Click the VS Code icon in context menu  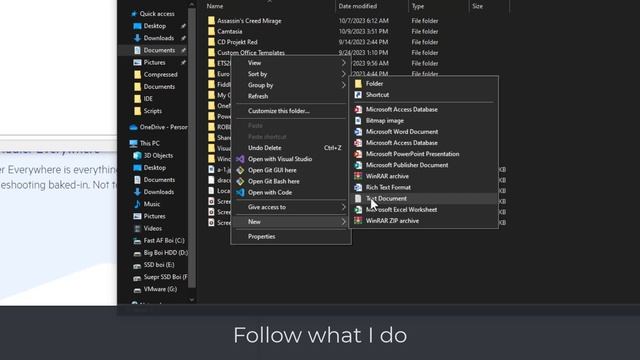point(240,192)
